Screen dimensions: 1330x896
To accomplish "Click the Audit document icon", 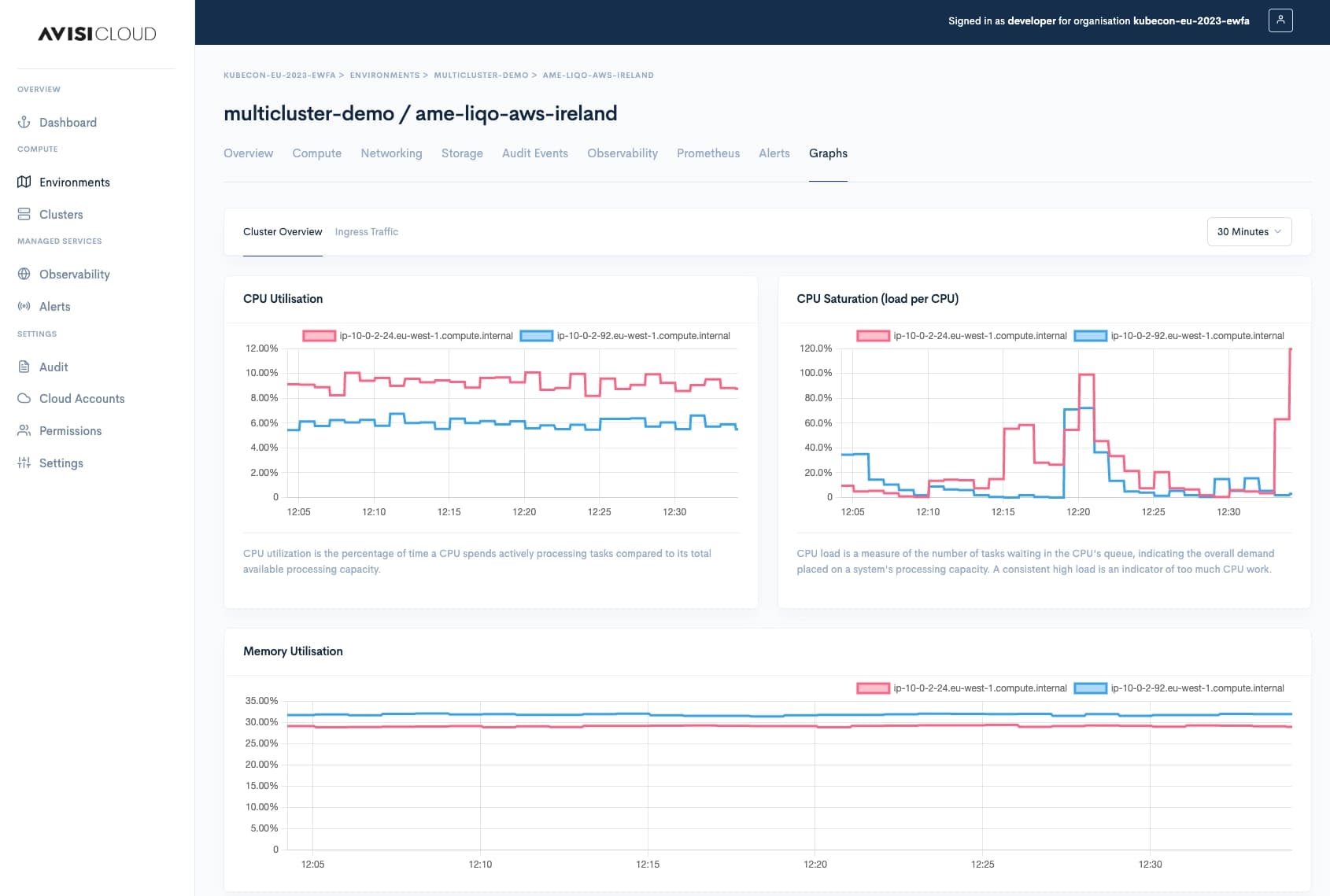I will 24,367.
